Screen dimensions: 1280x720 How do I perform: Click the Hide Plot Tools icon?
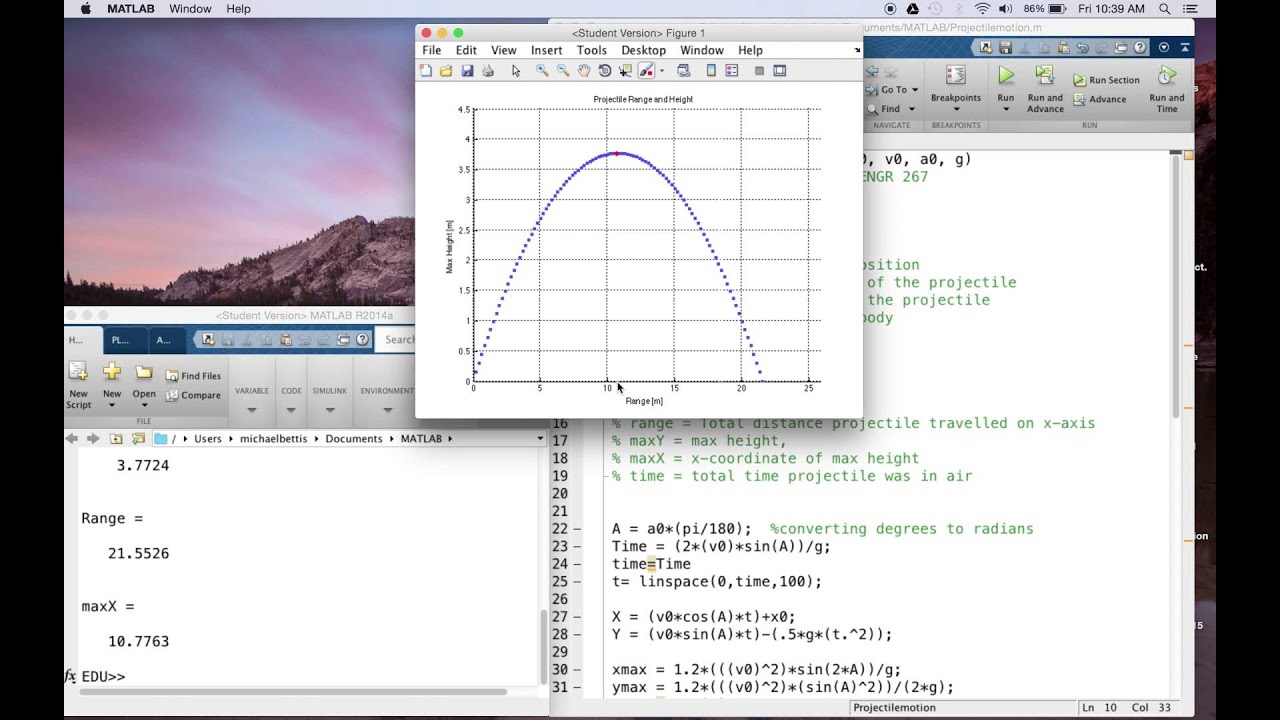pos(759,71)
